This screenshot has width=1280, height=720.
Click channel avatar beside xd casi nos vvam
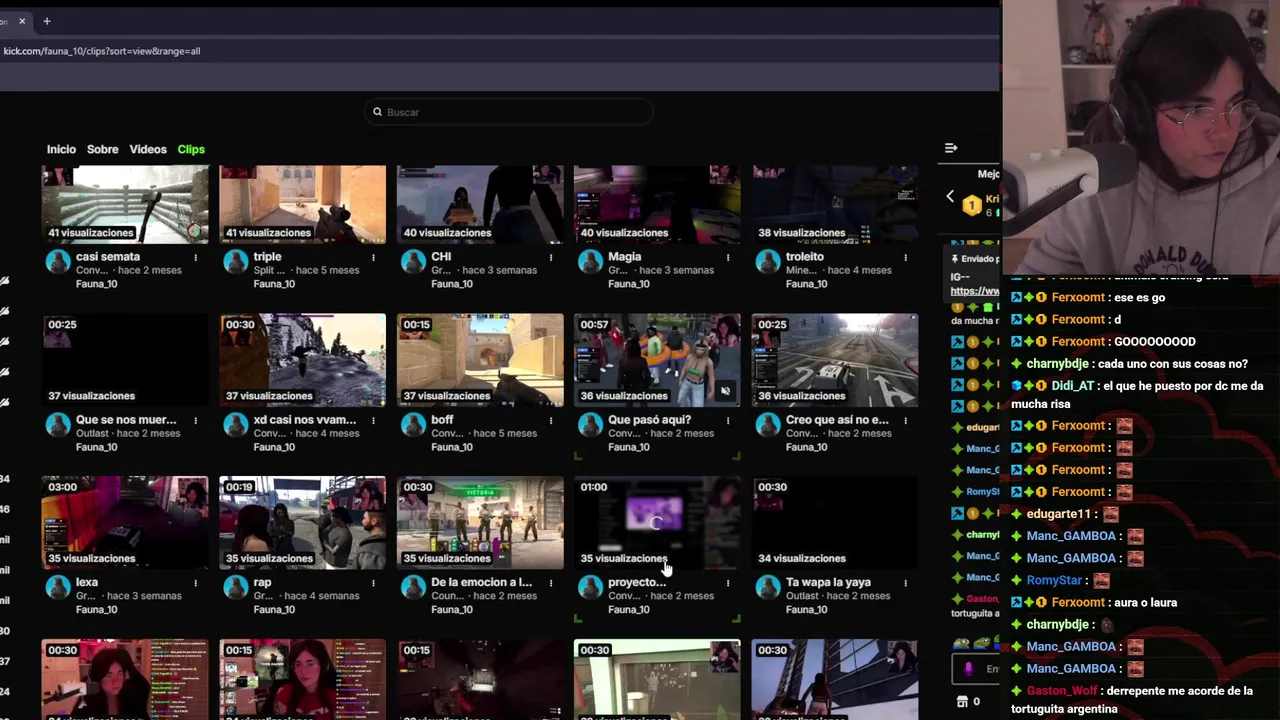tap(236, 425)
